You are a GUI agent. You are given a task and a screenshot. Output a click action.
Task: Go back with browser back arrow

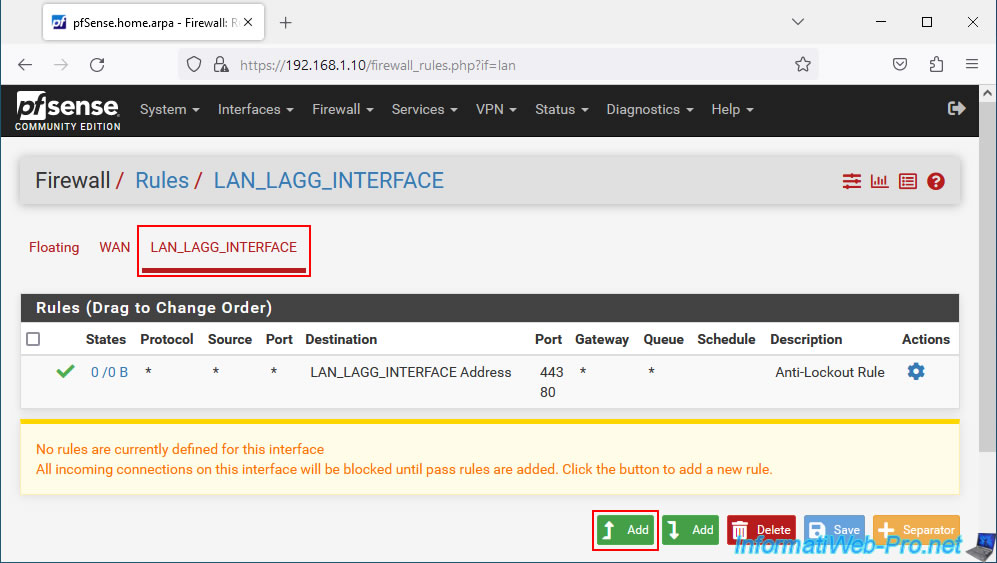[x=25, y=65]
